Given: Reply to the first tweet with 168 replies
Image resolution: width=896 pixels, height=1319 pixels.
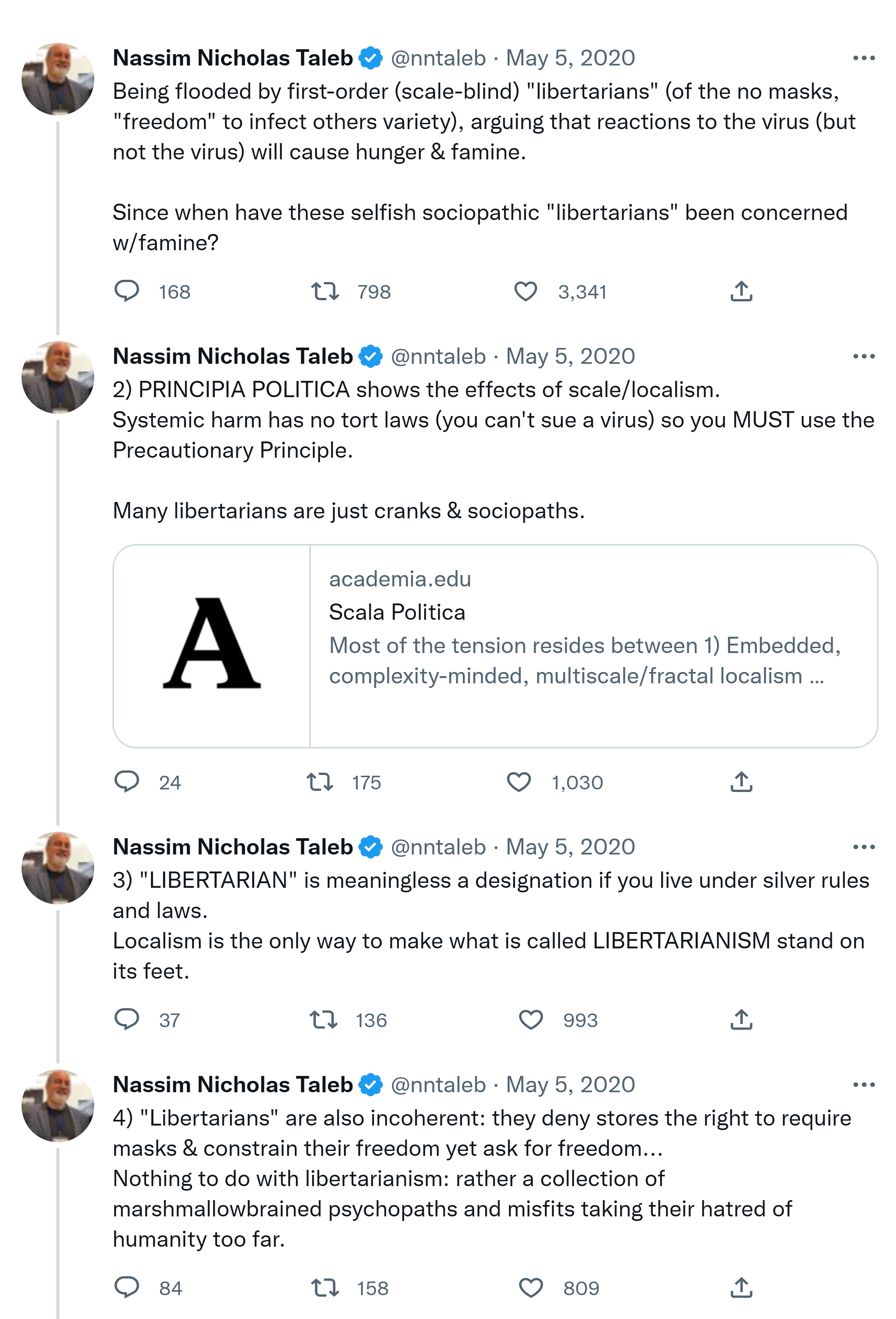Looking at the screenshot, I should pyautogui.click(x=126, y=291).
